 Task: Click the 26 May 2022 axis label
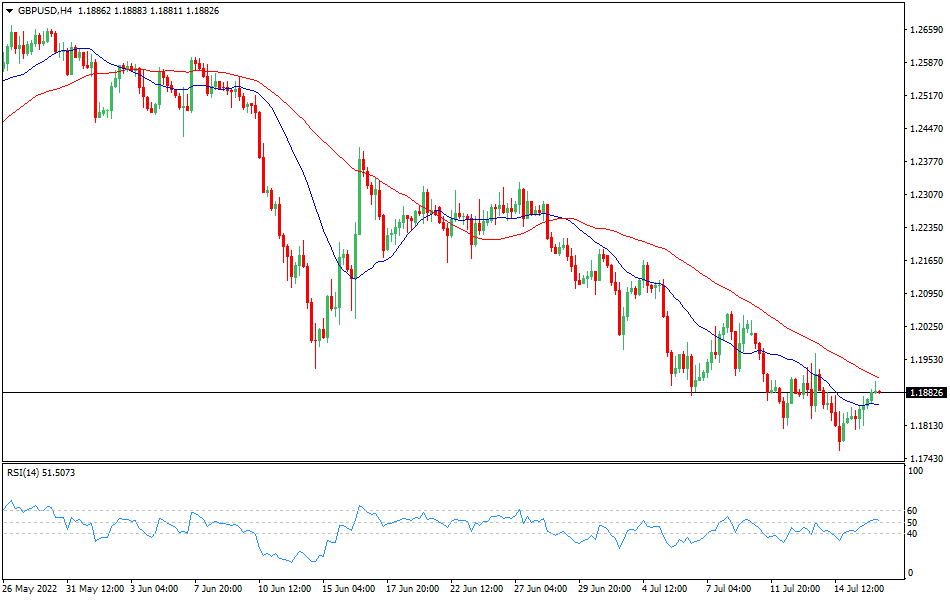point(32,590)
